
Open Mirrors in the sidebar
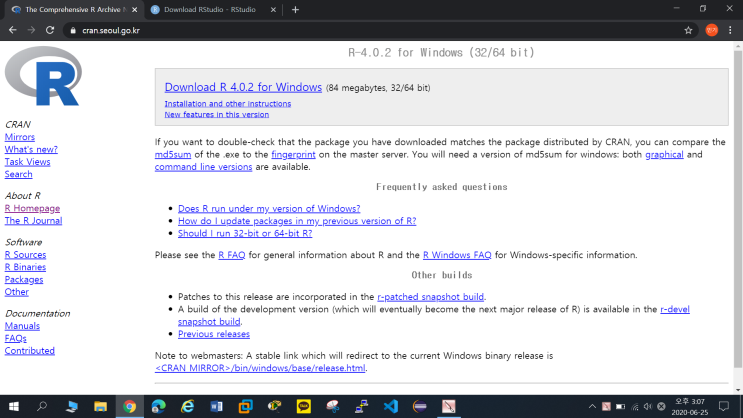[x=19, y=137]
